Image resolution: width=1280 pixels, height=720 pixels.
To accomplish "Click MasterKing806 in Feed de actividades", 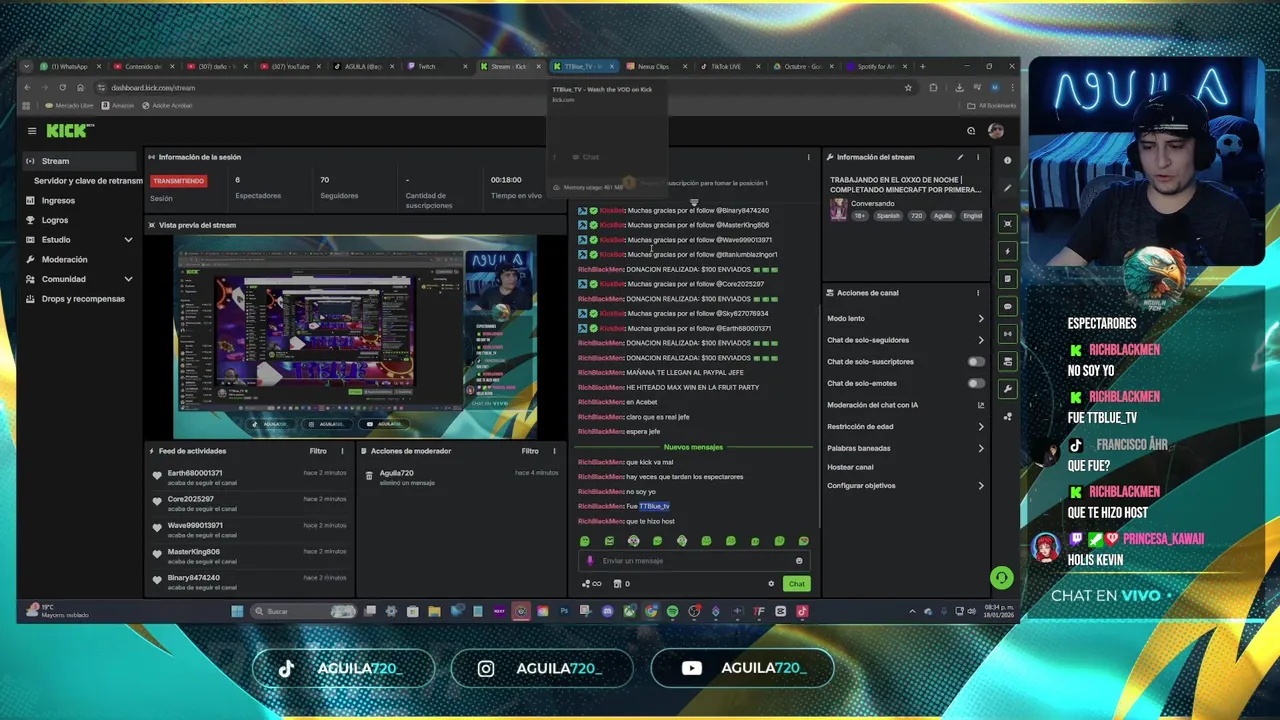I will coord(194,552).
